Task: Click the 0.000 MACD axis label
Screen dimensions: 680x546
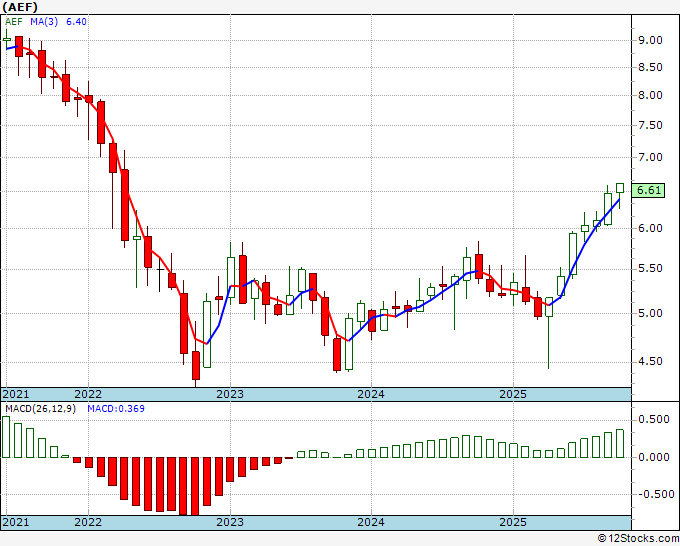Action: click(654, 457)
